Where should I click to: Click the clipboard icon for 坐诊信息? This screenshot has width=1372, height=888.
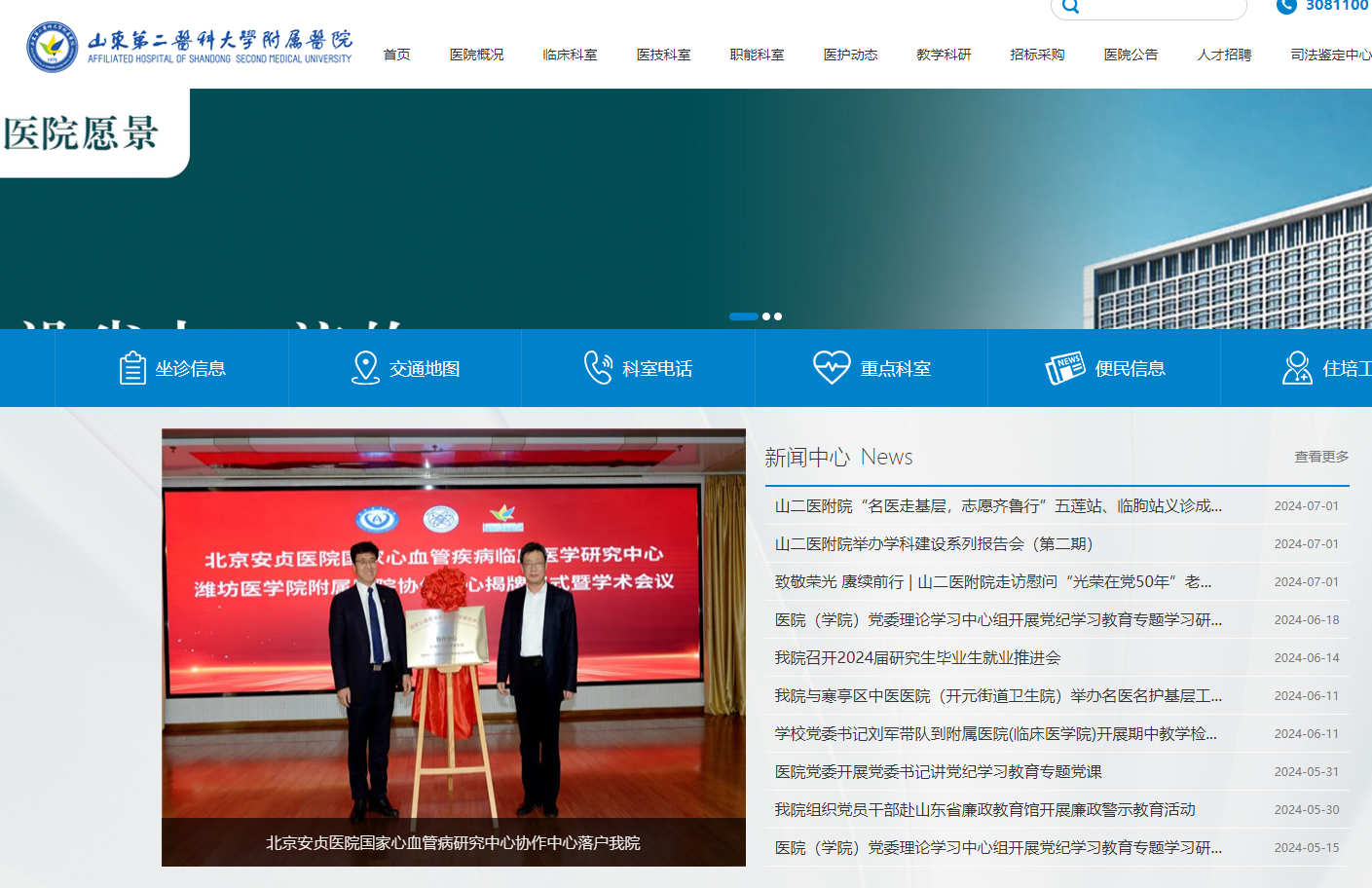click(132, 368)
